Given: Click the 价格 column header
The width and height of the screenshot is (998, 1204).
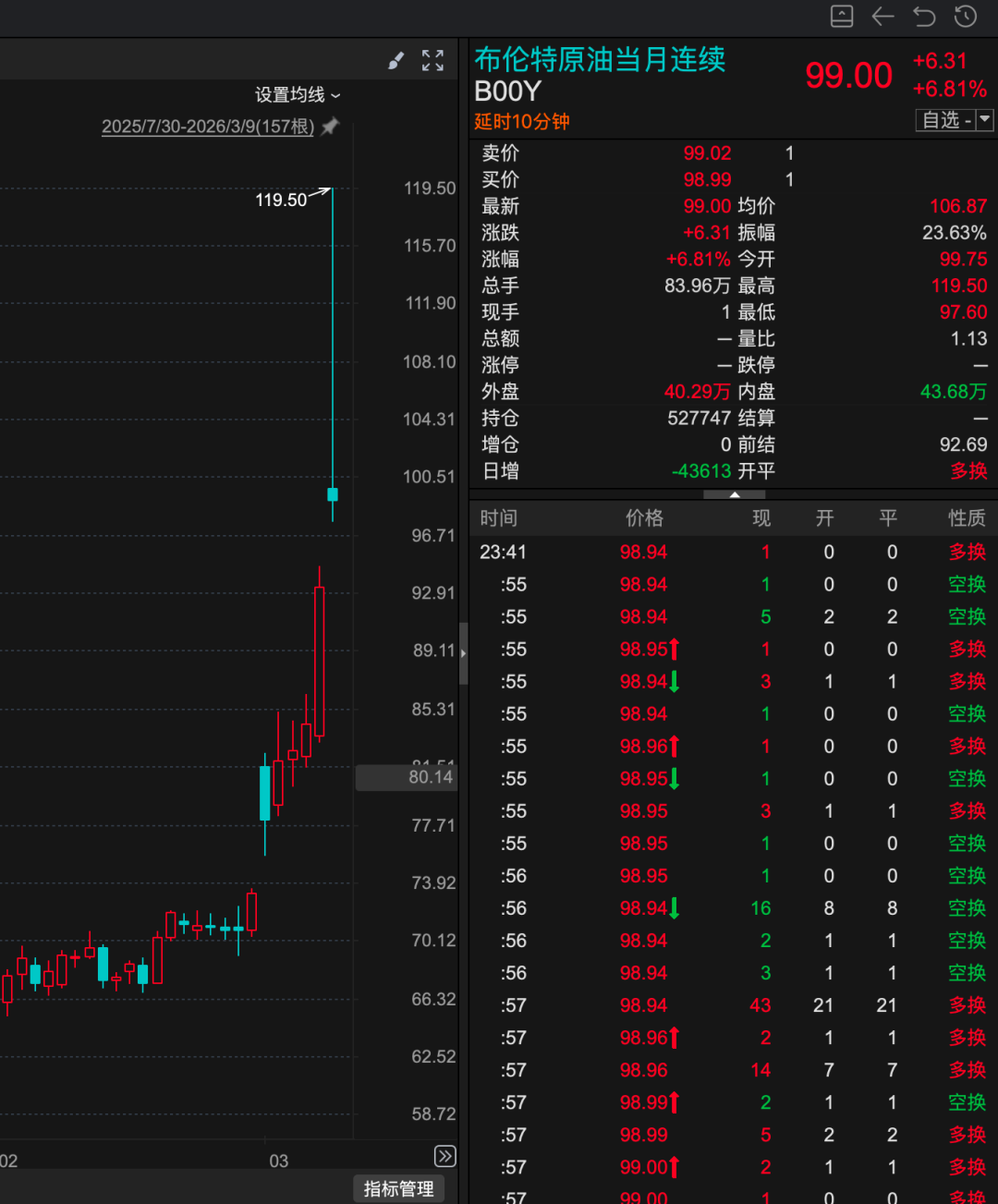Looking at the screenshot, I should [x=644, y=518].
